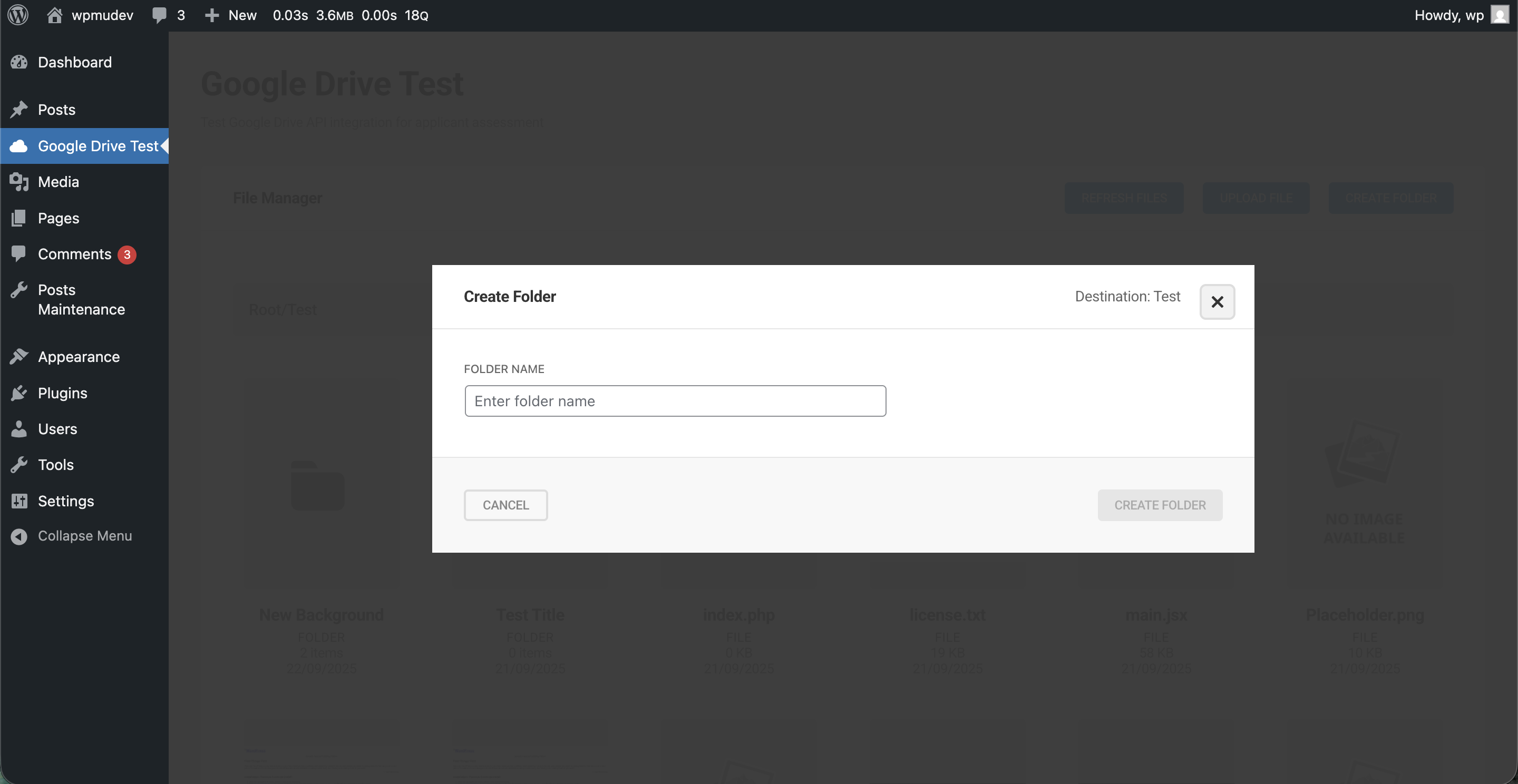This screenshot has height=784, width=1518.
Task: Go to the Posts menu
Action: coord(84,110)
